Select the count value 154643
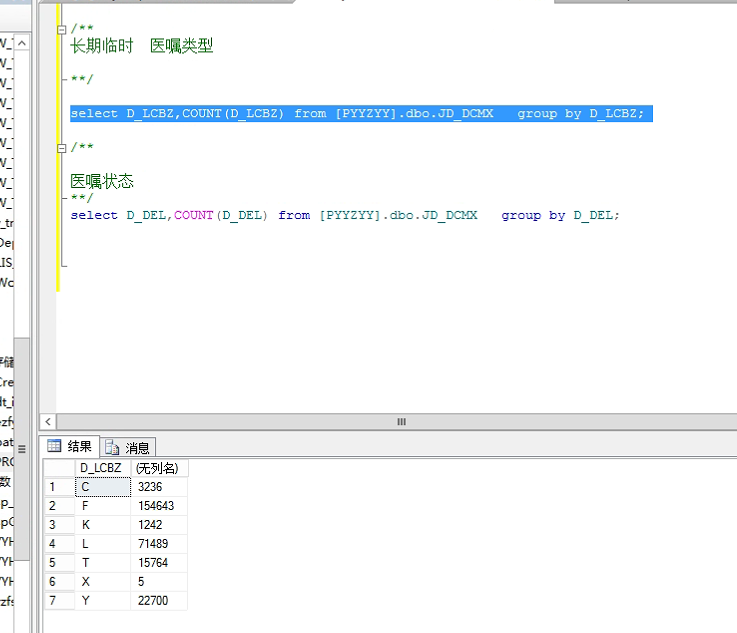Viewport: 737px width, 633px height. tap(159, 506)
